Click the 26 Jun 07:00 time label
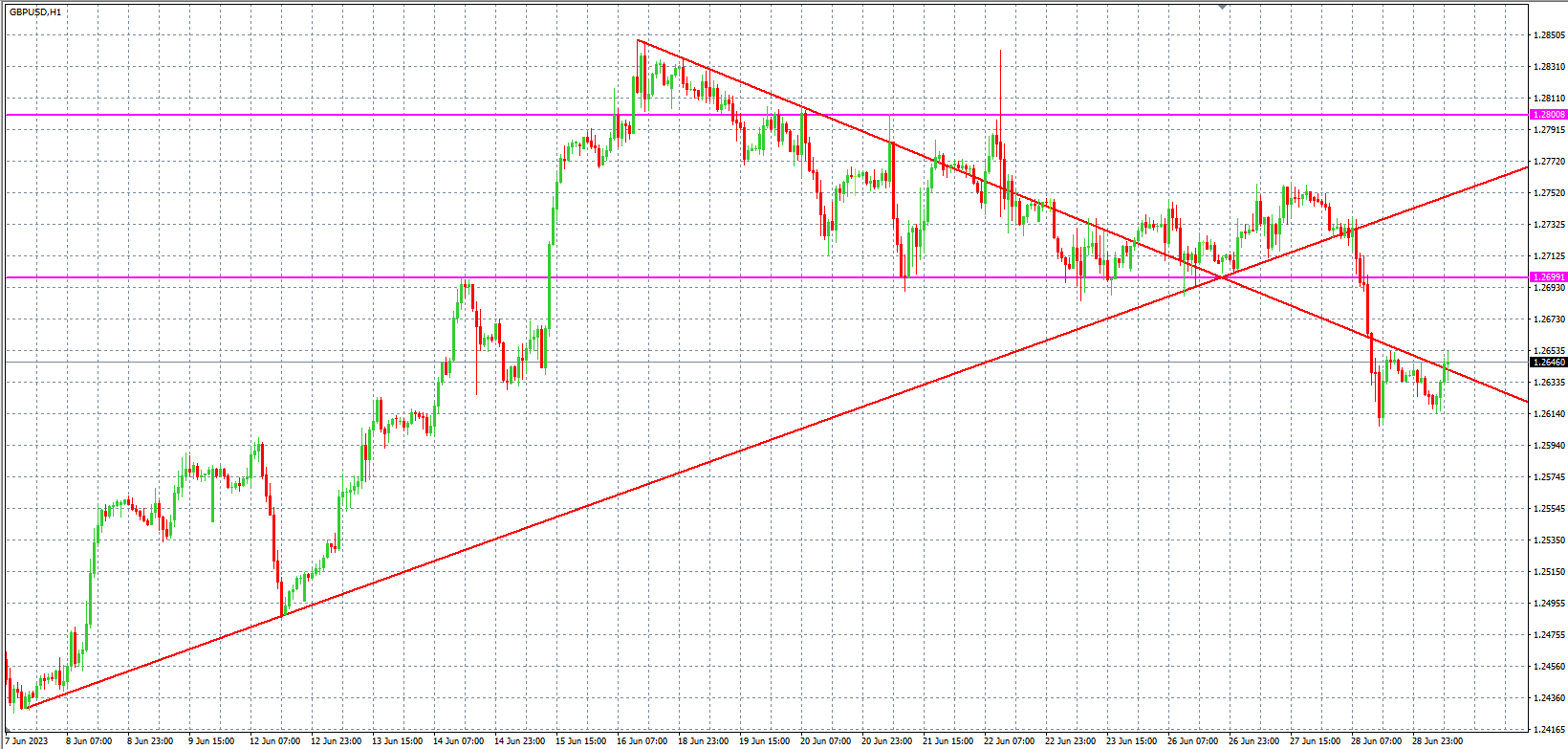Screen dimensions: 1568x749 tap(1192, 740)
